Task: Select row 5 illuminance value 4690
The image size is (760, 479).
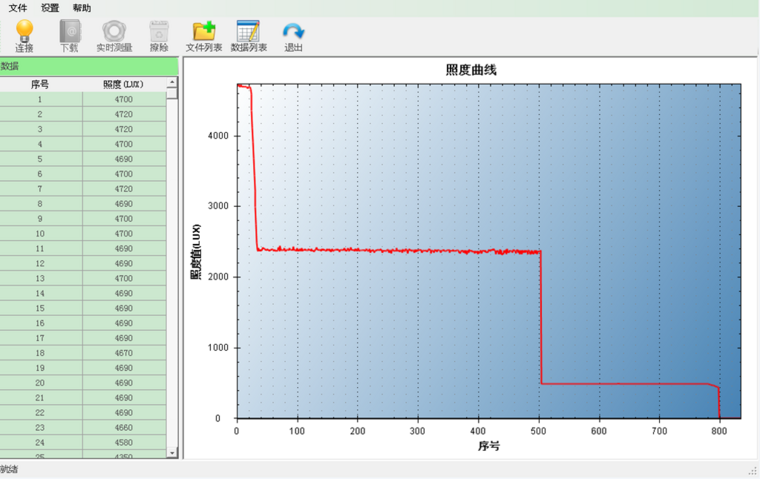Action: (124, 159)
